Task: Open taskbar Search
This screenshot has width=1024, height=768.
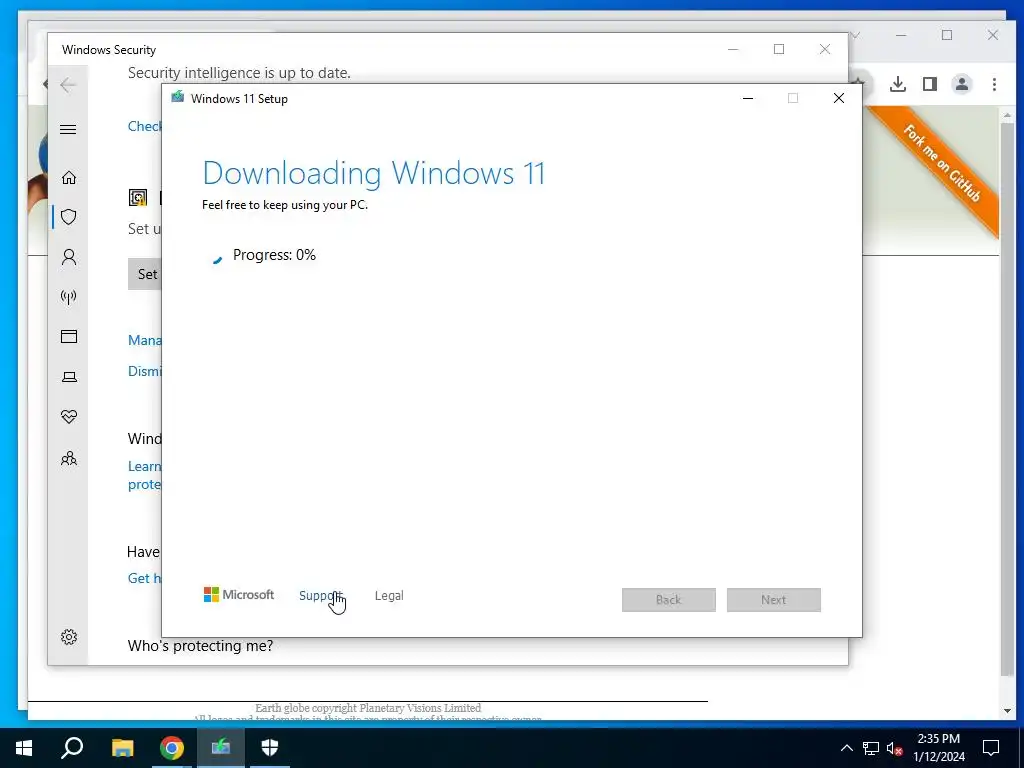Action: (x=72, y=748)
